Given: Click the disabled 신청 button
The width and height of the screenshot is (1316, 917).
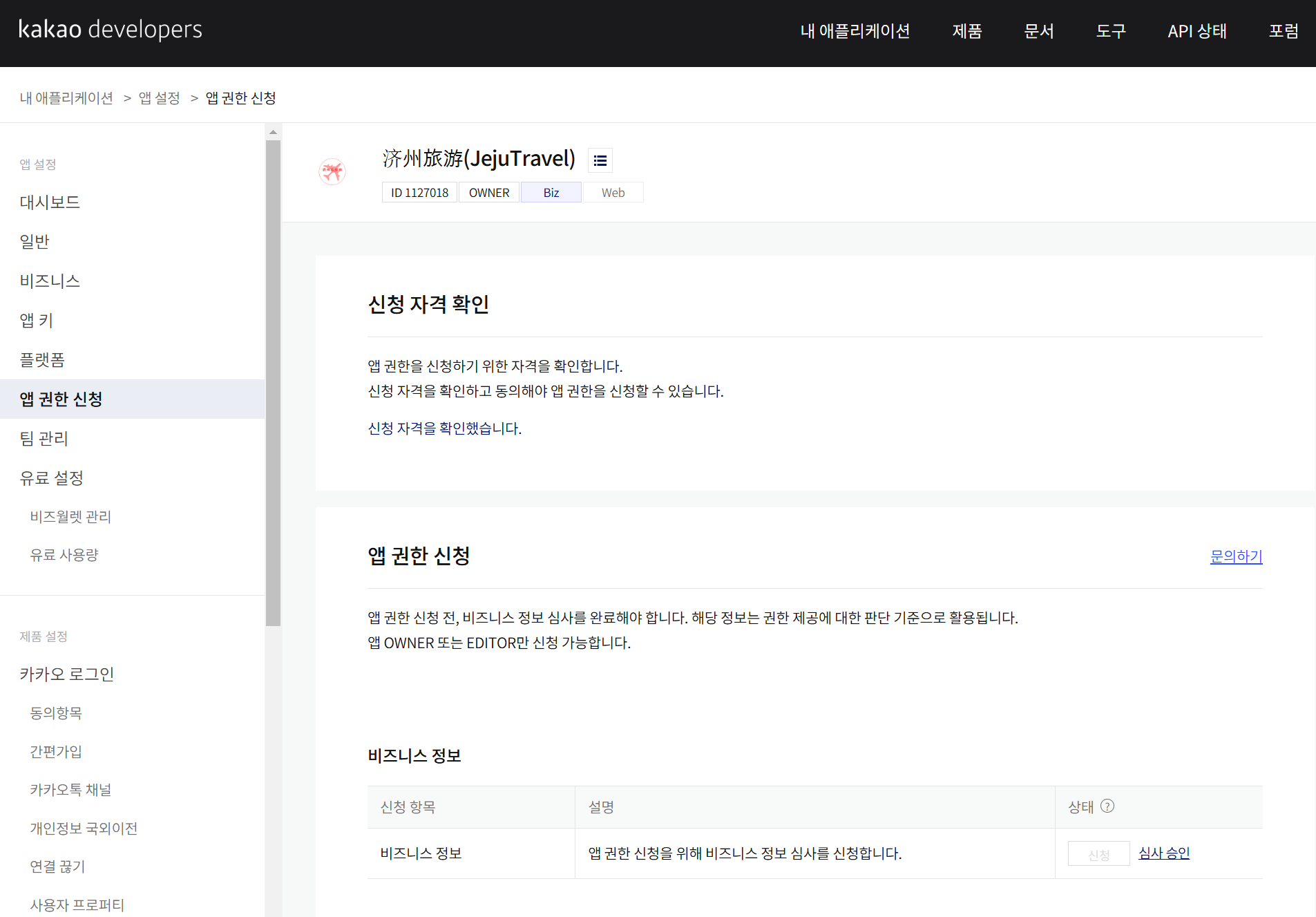Looking at the screenshot, I should (x=1098, y=853).
